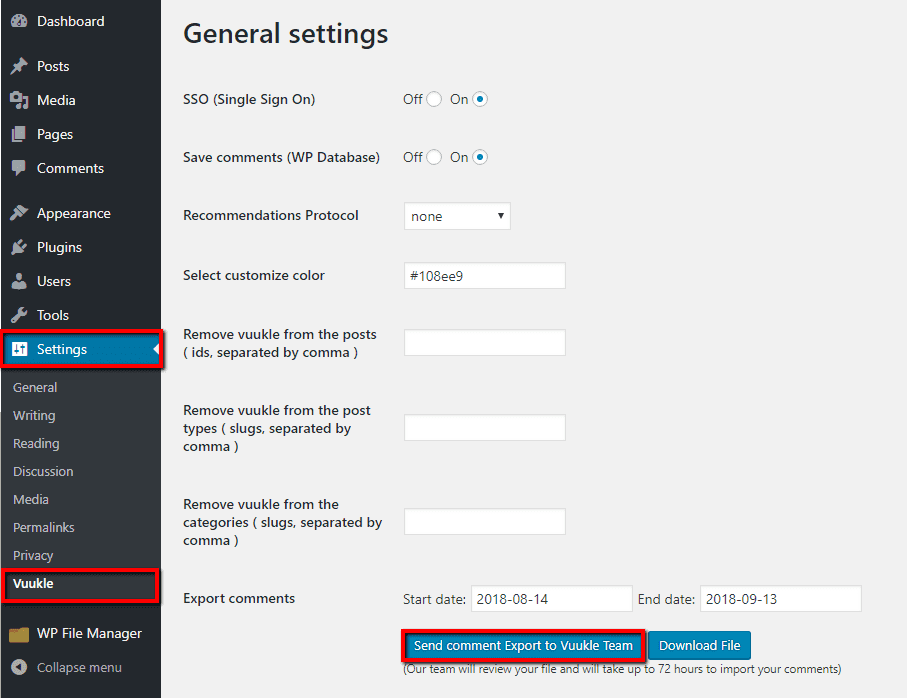This screenshot has width=907, height=698.
Task: Click the Users person icon
Action: coord(19,281)
